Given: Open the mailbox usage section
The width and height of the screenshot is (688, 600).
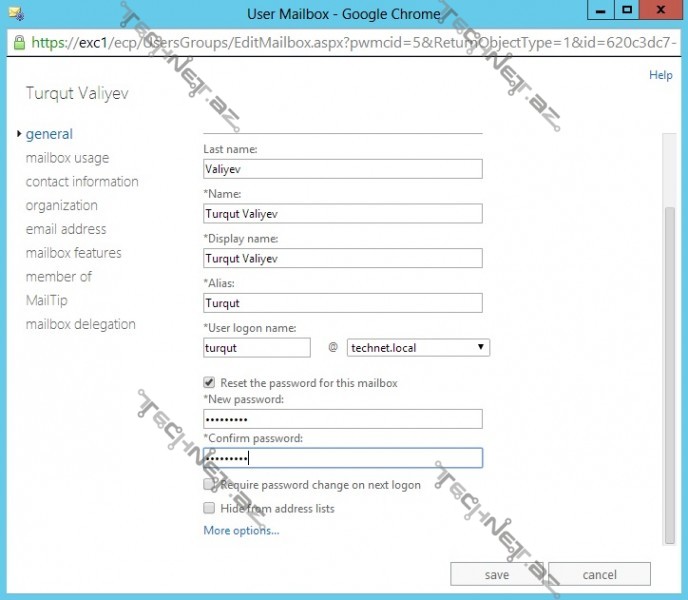Looking at the screenshot, I should pos(67,158).
